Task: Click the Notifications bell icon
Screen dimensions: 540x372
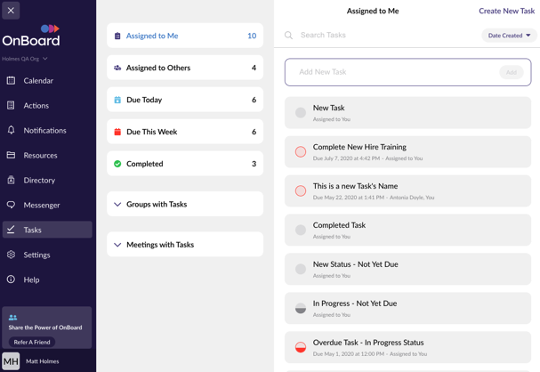Action: click(x=11, y=130)
